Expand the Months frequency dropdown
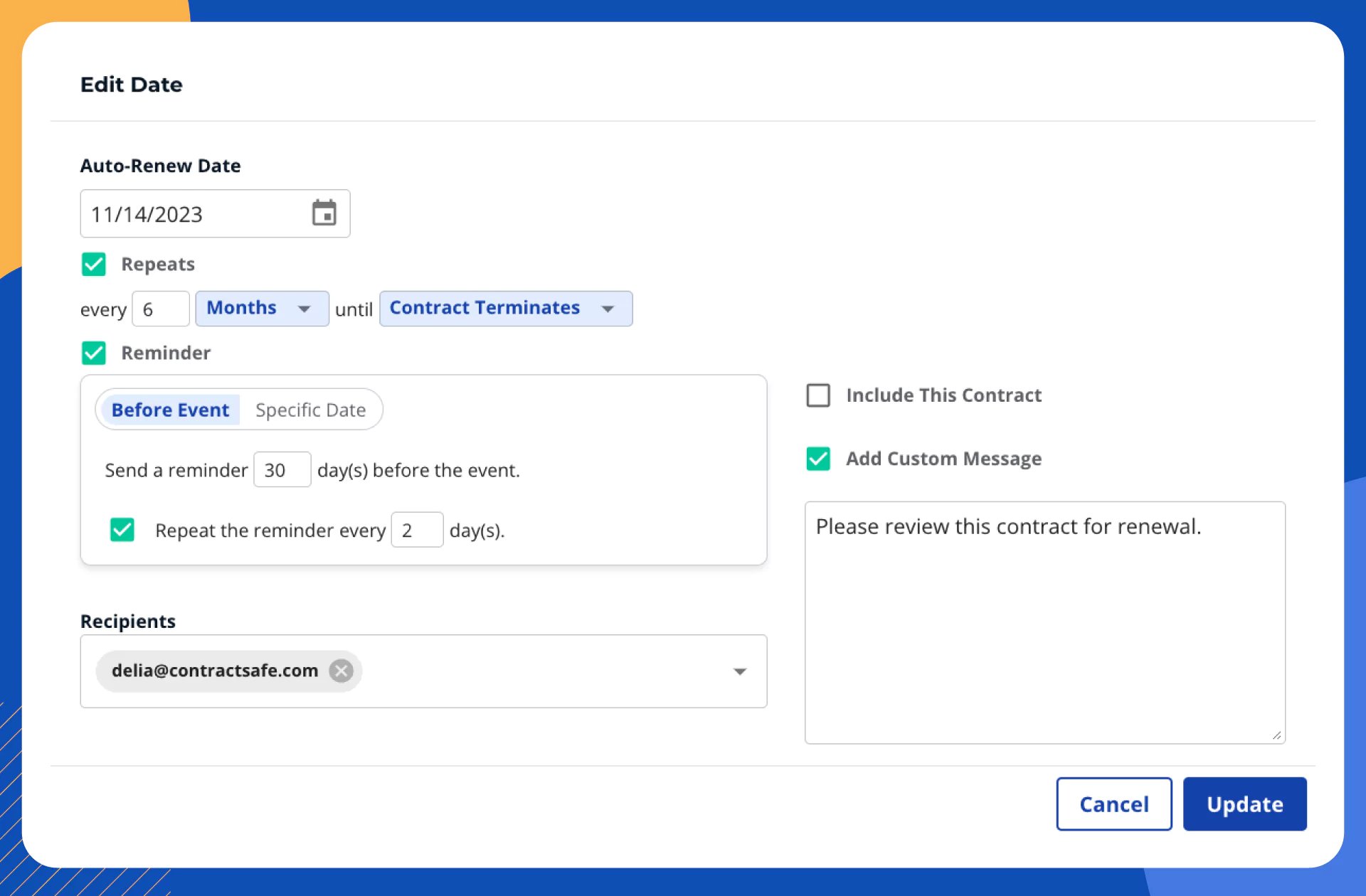This screenshot has width=1366, height=896. point(260,308)
